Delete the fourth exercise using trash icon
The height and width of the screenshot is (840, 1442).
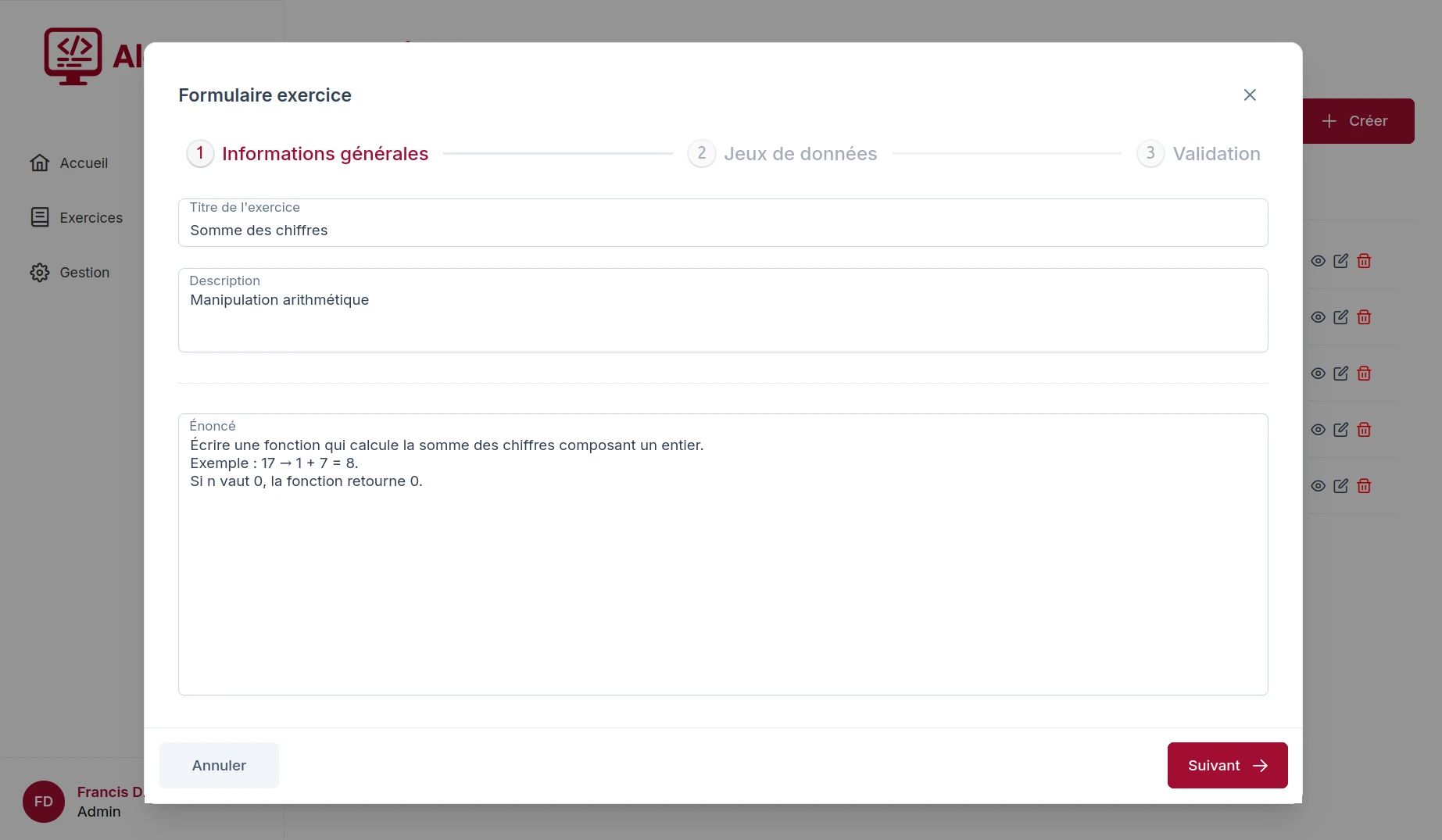(1364, 430)
